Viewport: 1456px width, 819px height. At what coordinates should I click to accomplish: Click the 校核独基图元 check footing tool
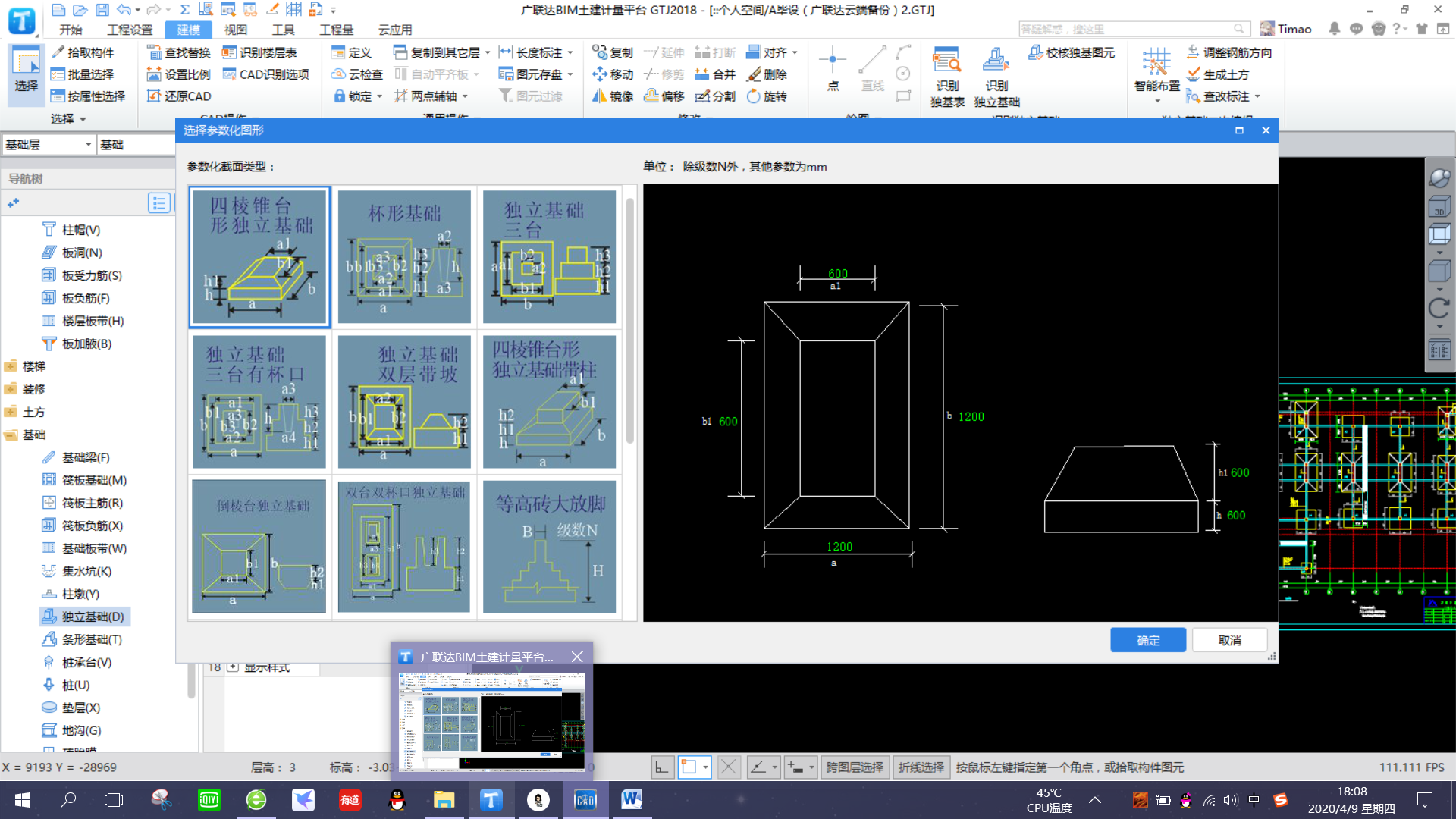coord(1072,52)
